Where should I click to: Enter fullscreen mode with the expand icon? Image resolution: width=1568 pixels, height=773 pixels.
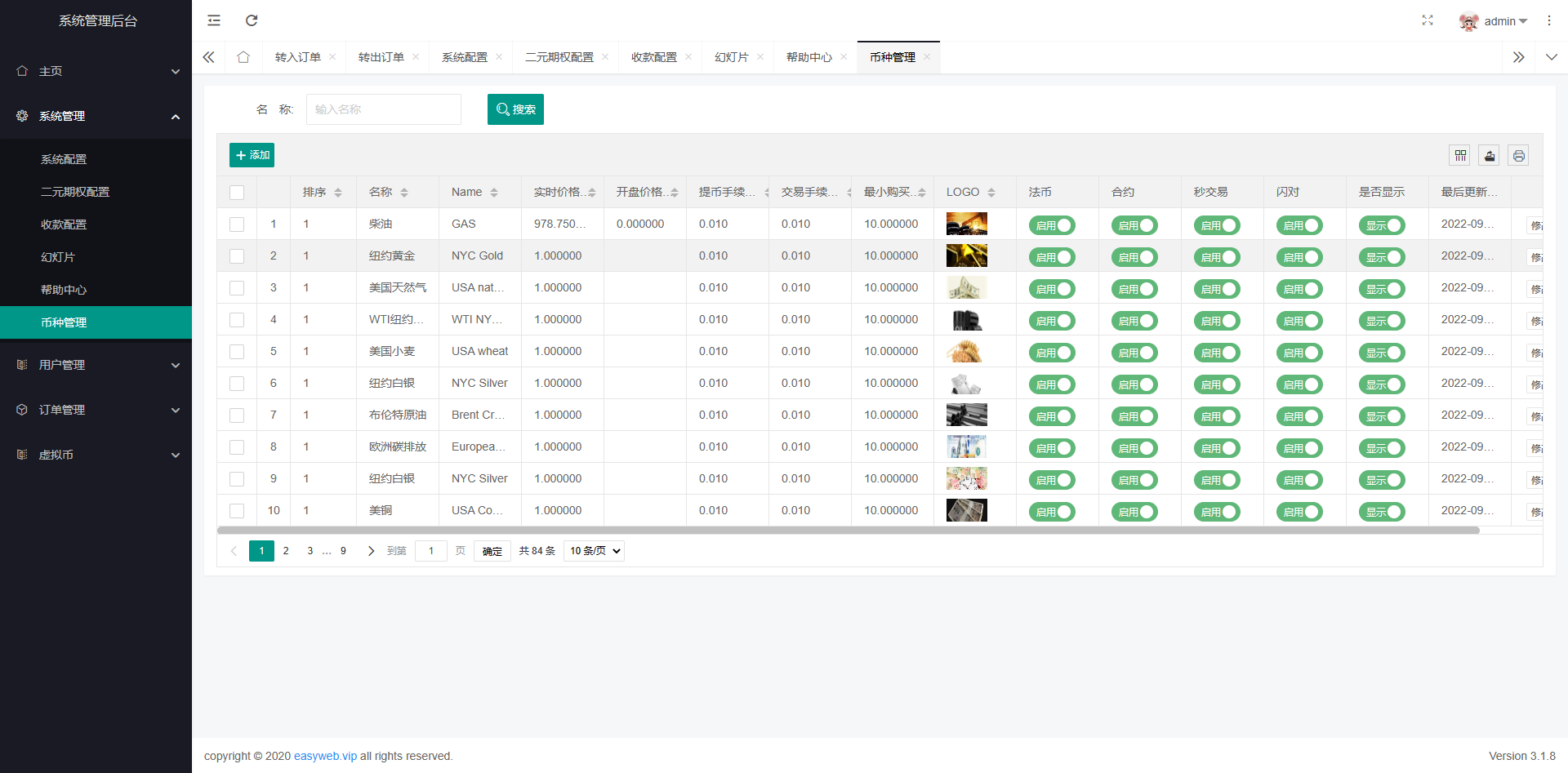click(1428, 20)
